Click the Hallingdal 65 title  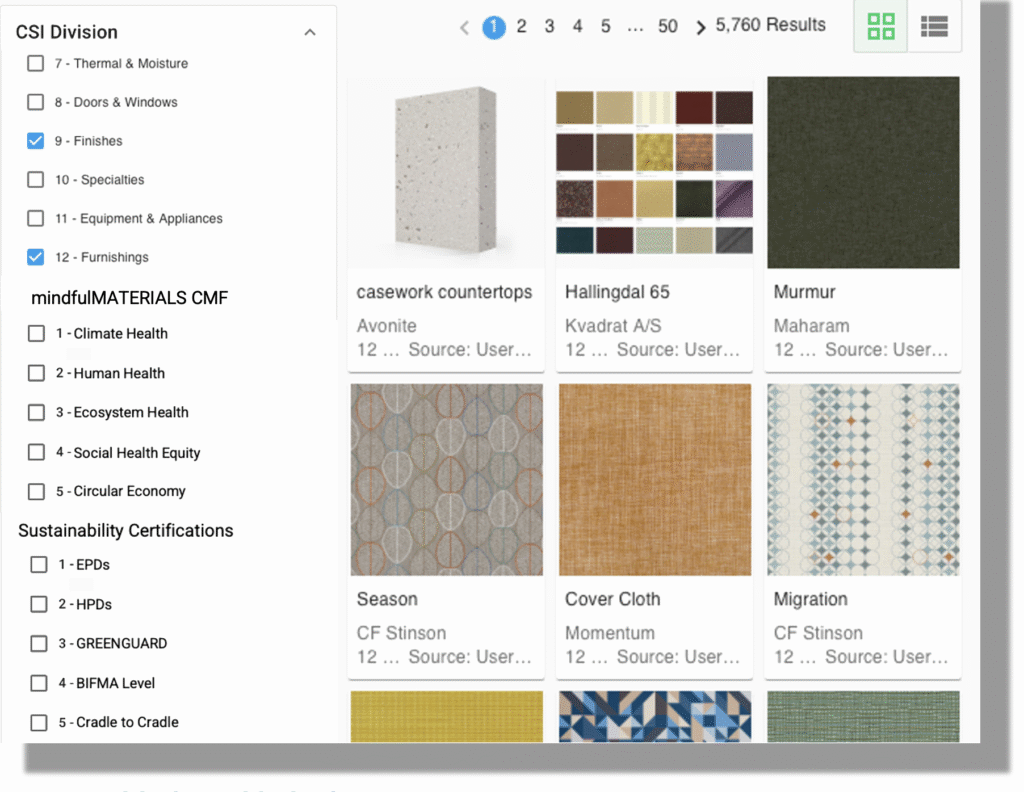pyautogui.click(x=617, y=292)
